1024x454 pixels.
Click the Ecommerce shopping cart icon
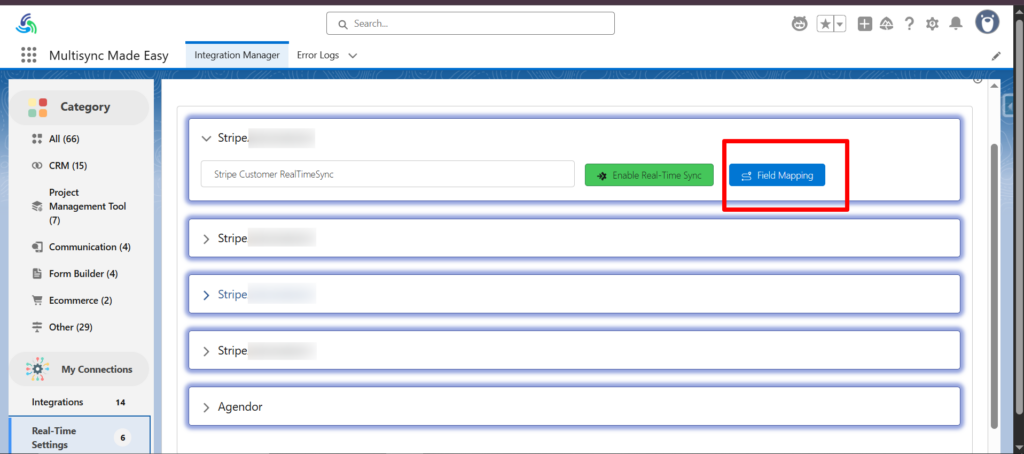coord(37,300)
